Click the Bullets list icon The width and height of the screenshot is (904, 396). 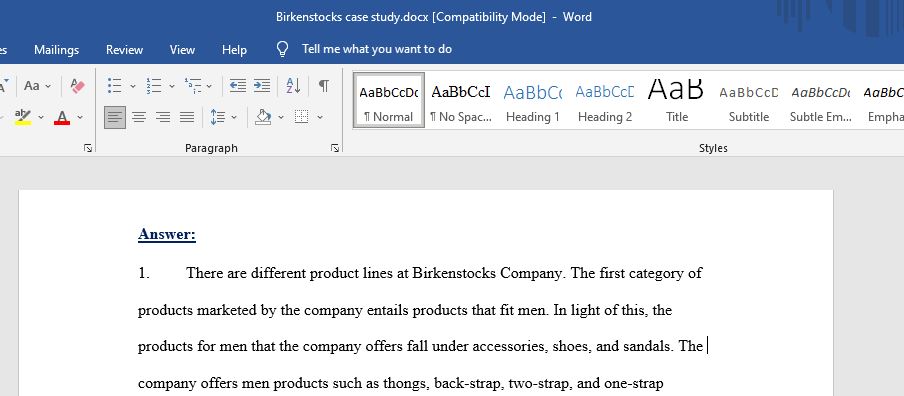(x=115, y=86)
